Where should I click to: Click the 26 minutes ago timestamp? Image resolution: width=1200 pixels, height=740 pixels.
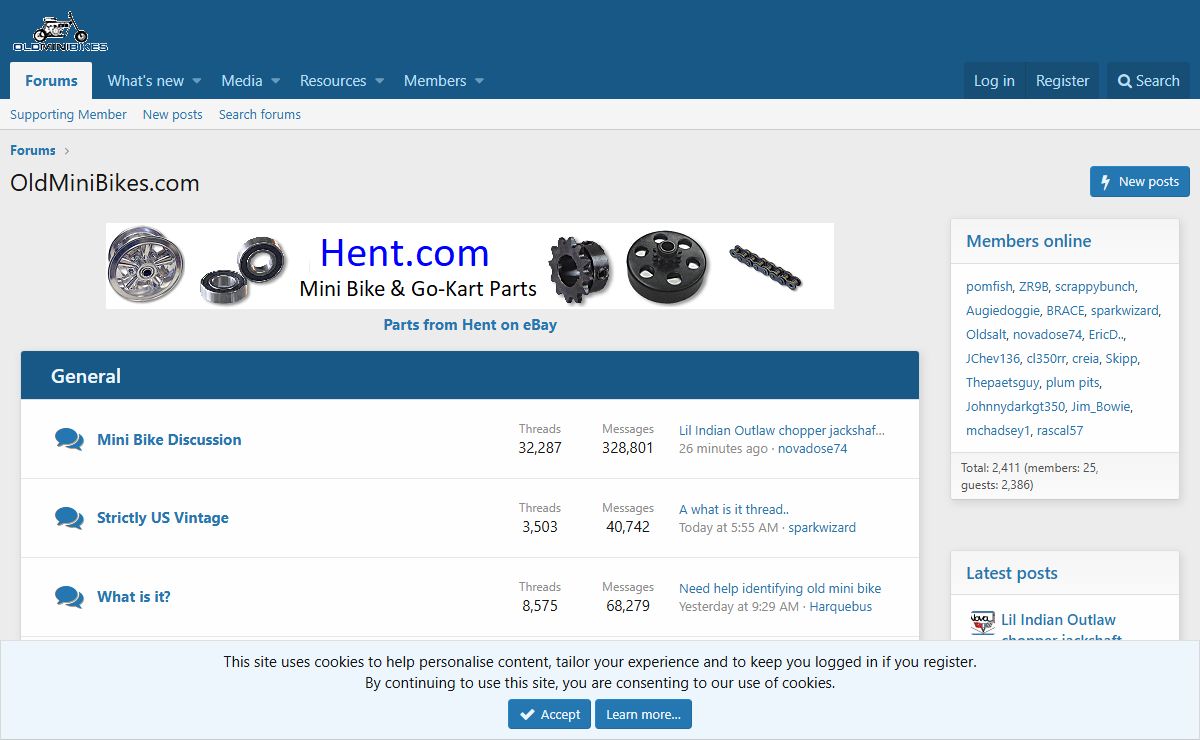[724, 449]
